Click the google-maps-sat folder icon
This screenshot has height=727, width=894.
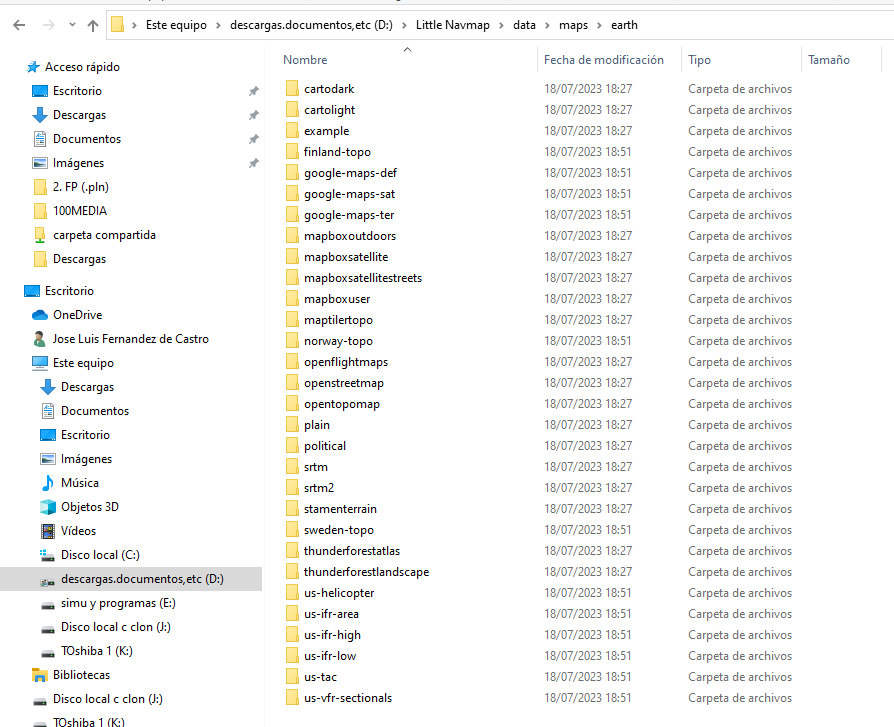[292, 194]
